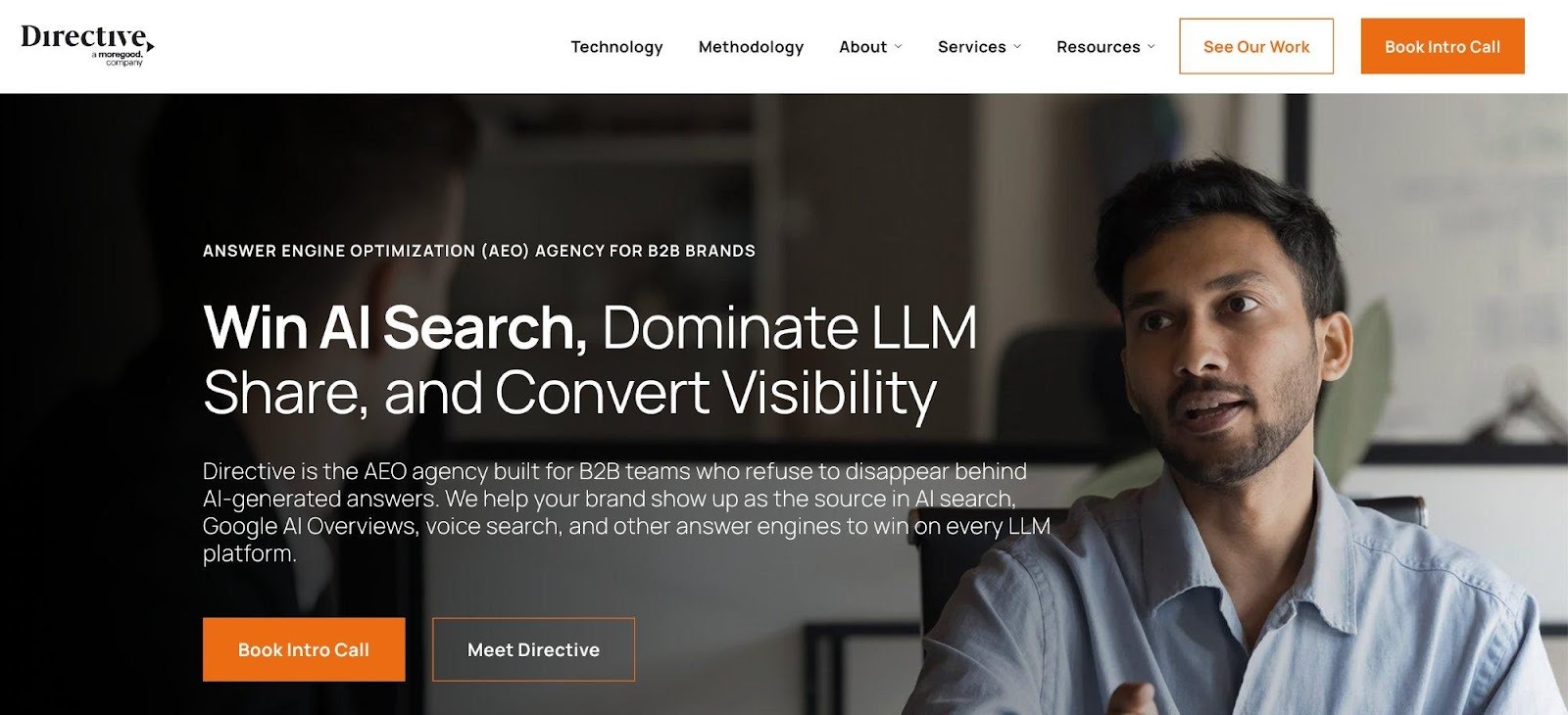Click the hero Book Intro Call button
Image resolution: width=1568 pixels, height=715 pixels.
[x=304, y=649]
